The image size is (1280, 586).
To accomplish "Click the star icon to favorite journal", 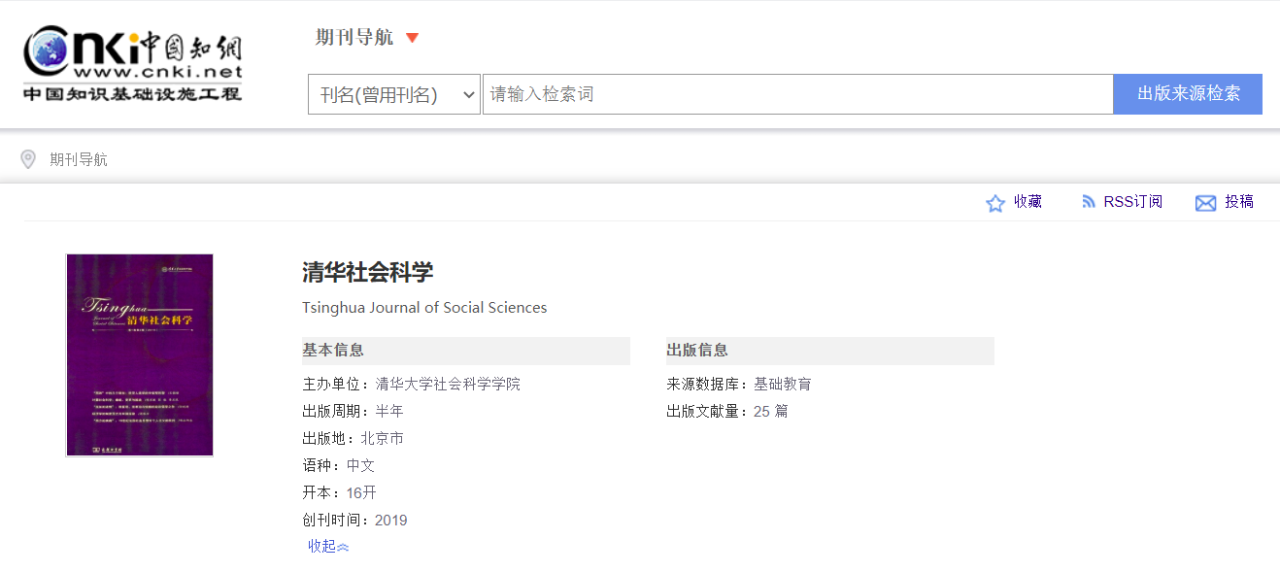I will (x=995, y=203).
